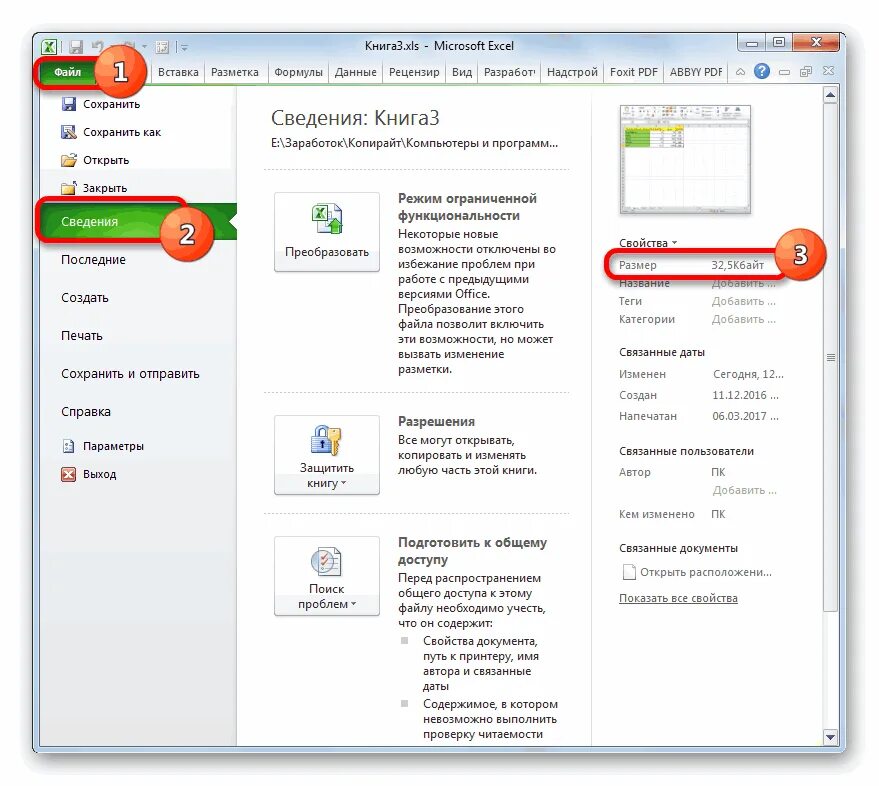This screenshot has width=879, height=786.
Task: Click the Напечатан date 06.03.2017
Action: click(745, 417)
